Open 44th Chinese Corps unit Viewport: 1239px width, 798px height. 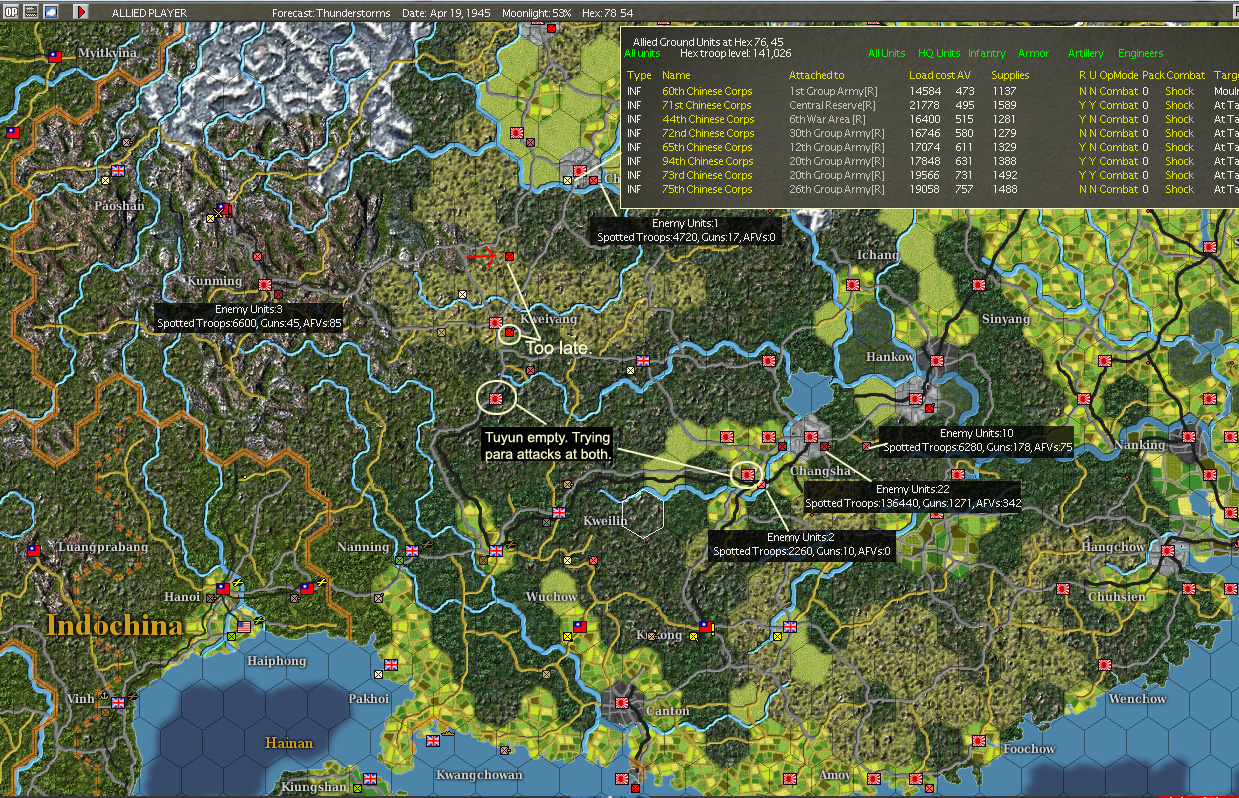(x=708, y=119)
